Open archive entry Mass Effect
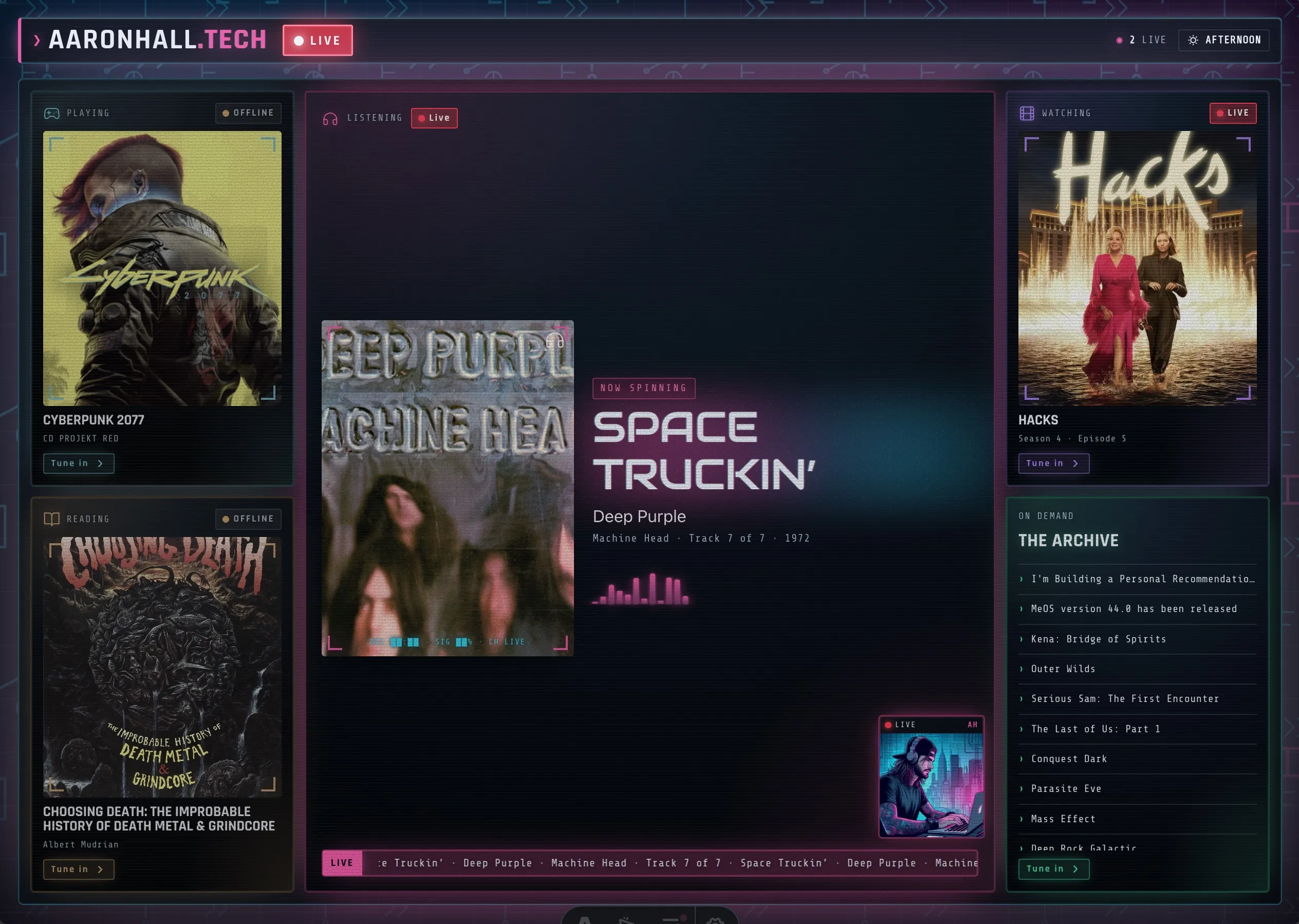 point(1137,819)
